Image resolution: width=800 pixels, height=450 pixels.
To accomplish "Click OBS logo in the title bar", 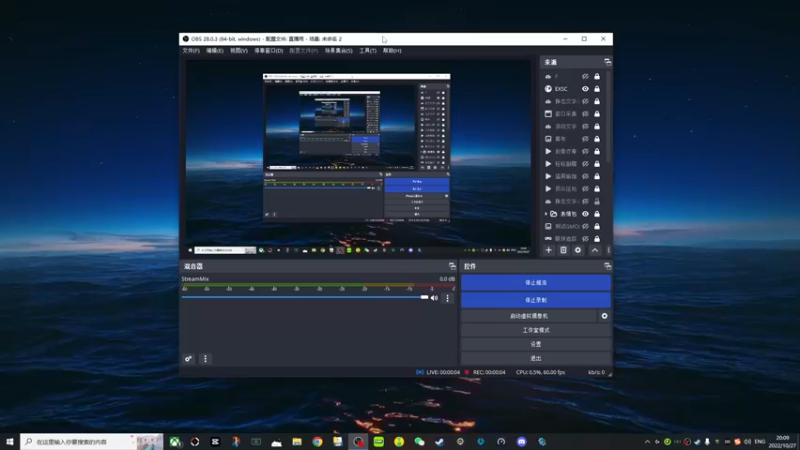I will tap(186, 39).
